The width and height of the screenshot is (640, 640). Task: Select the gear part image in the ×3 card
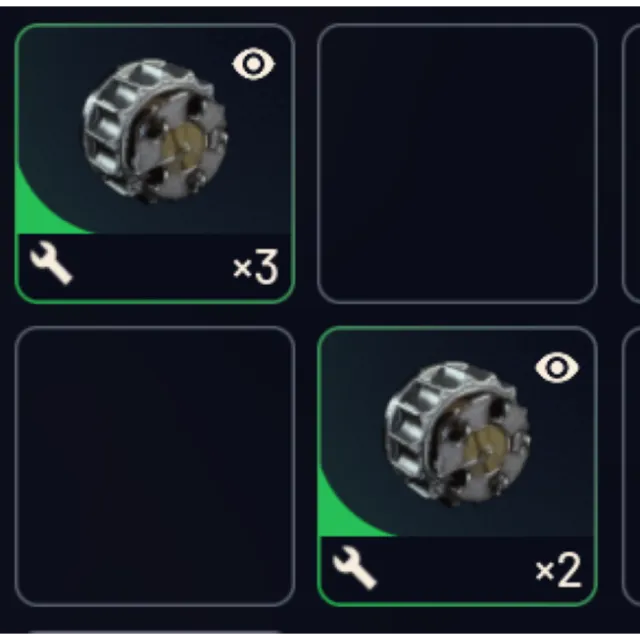(x=155, y=131)
